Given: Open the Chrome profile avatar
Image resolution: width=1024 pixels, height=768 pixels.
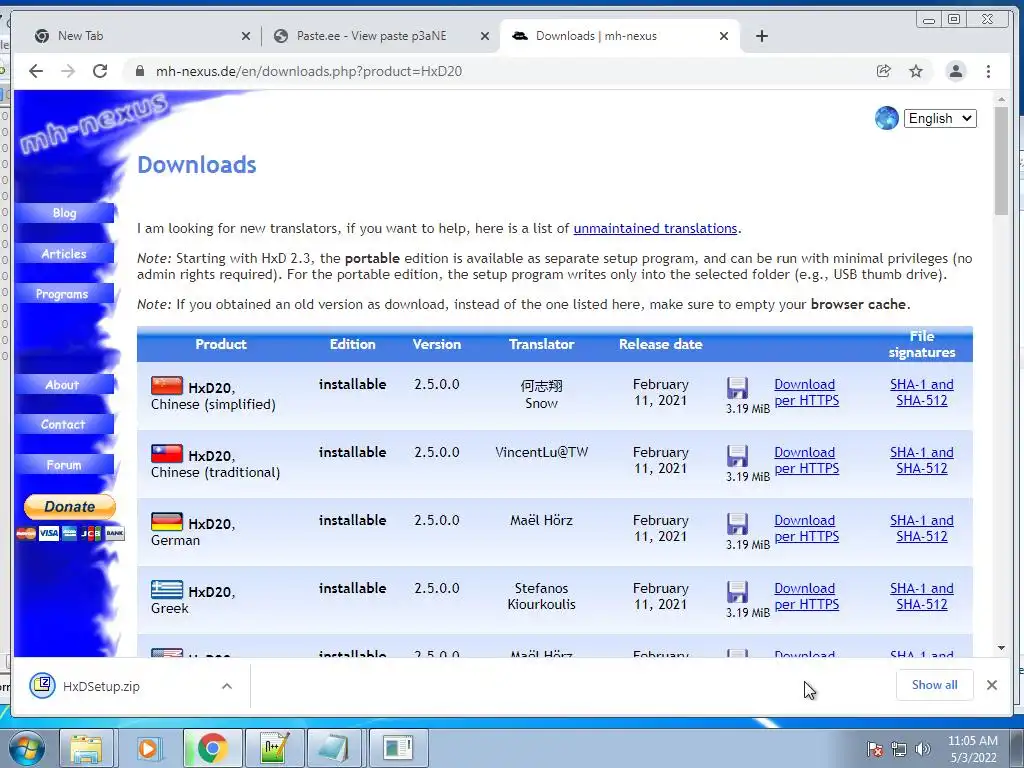Looking at the screenshot, I should pos(955,71).
